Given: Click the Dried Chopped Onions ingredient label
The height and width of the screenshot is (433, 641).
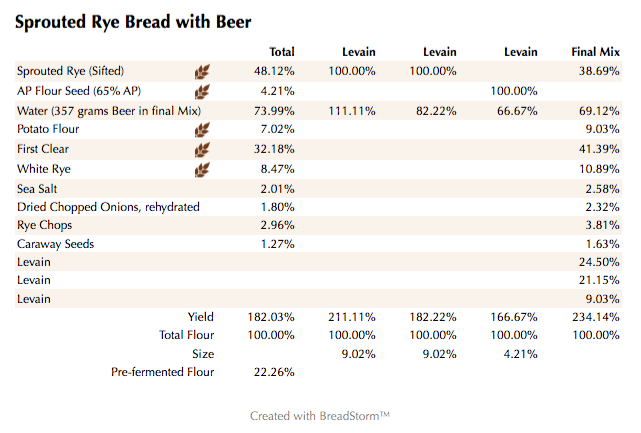Looking at the screenshot, I should [108, 207].
